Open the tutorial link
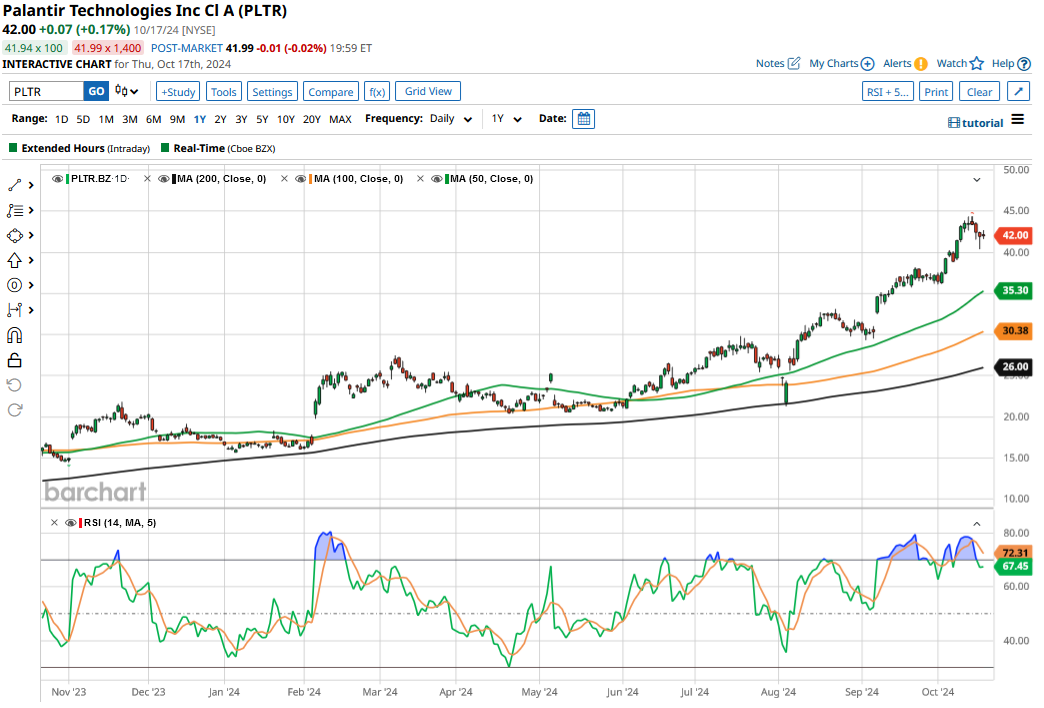The width and height of the screenshot is (1044, 708). [975, 123]
